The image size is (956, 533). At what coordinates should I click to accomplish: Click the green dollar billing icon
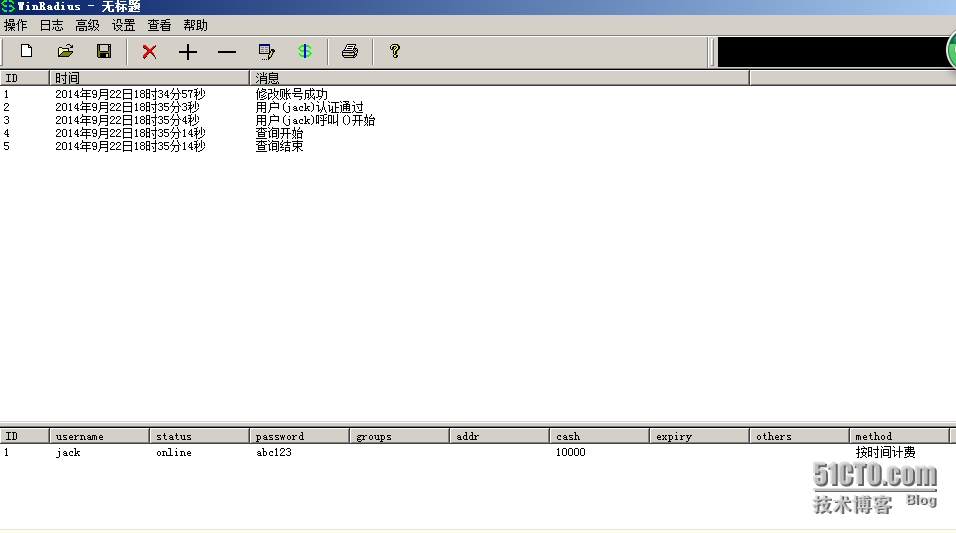click(x=305, y=51)
